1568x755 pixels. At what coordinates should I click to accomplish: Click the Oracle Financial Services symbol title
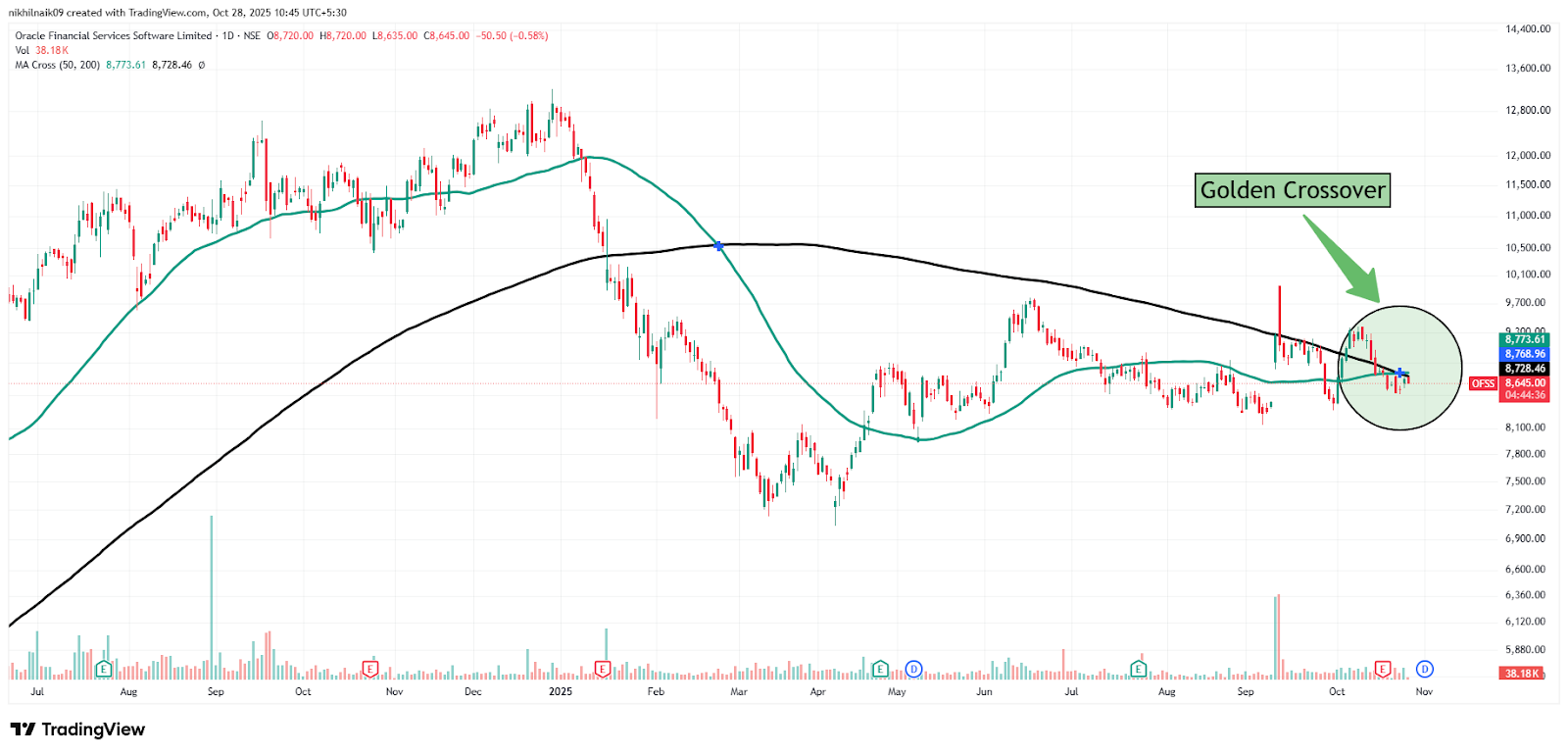point(113,35)
